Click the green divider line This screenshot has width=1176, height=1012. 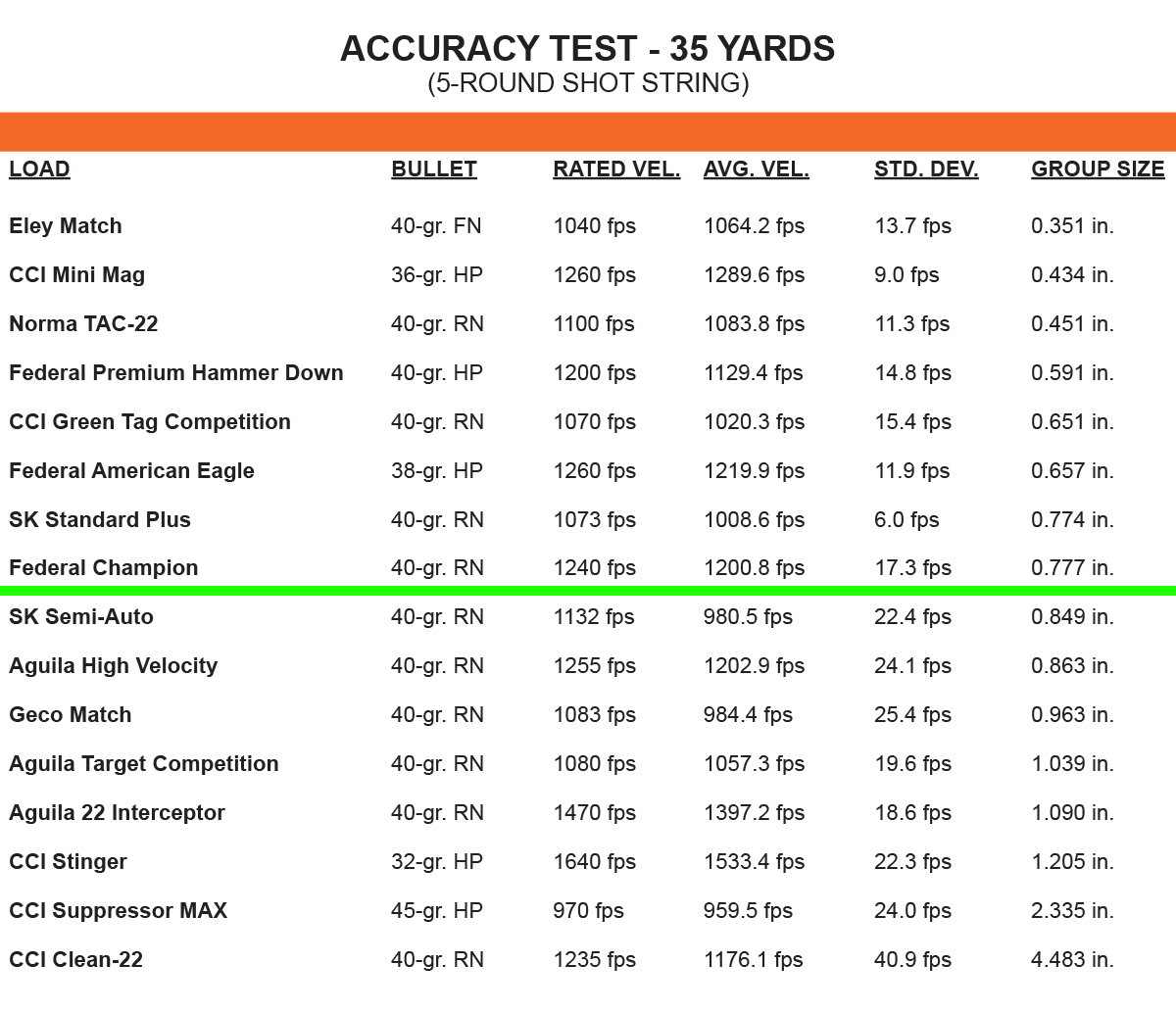tap(587, 591)
